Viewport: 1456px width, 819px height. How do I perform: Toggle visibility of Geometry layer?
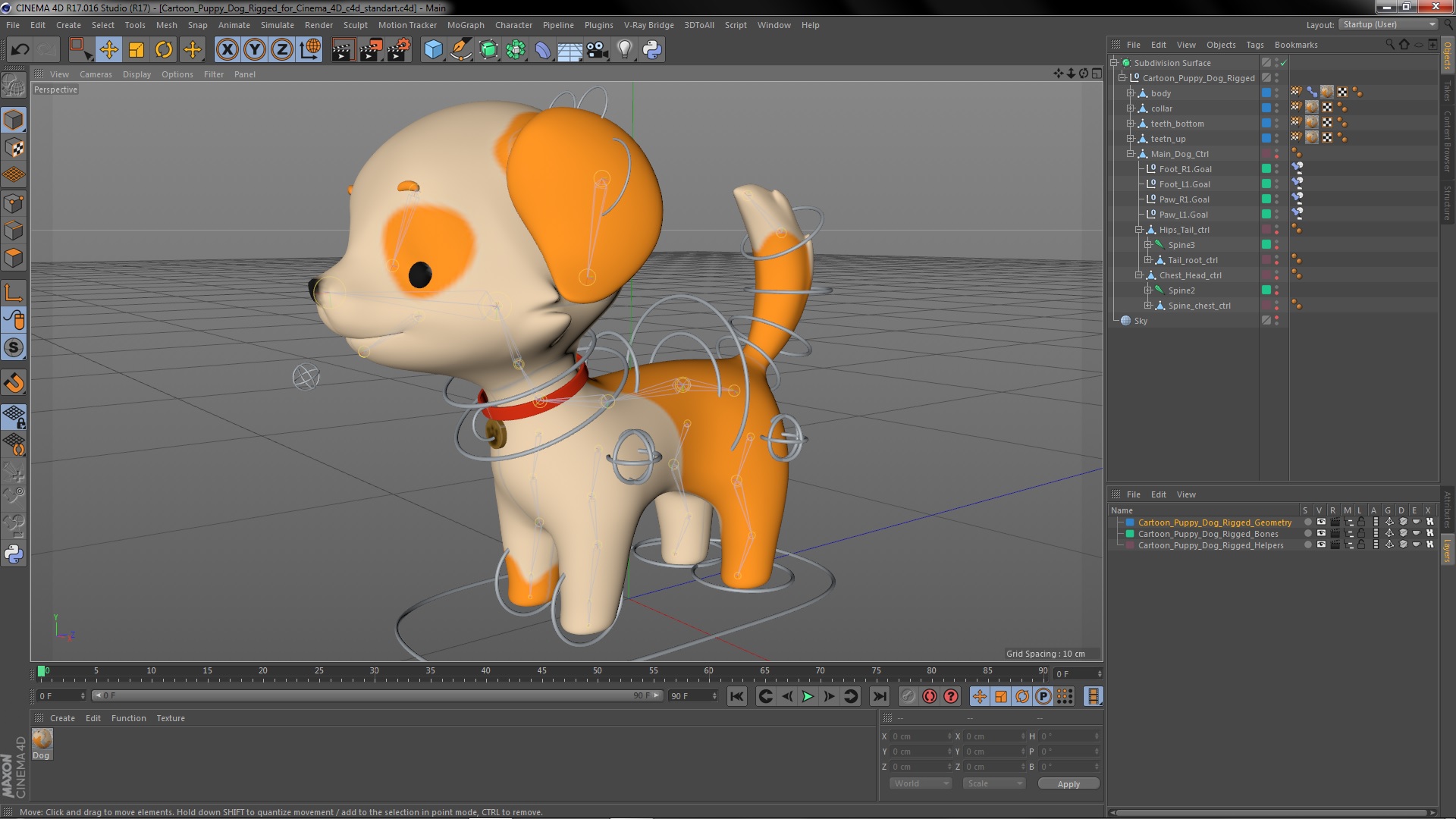coord(1321,522)
